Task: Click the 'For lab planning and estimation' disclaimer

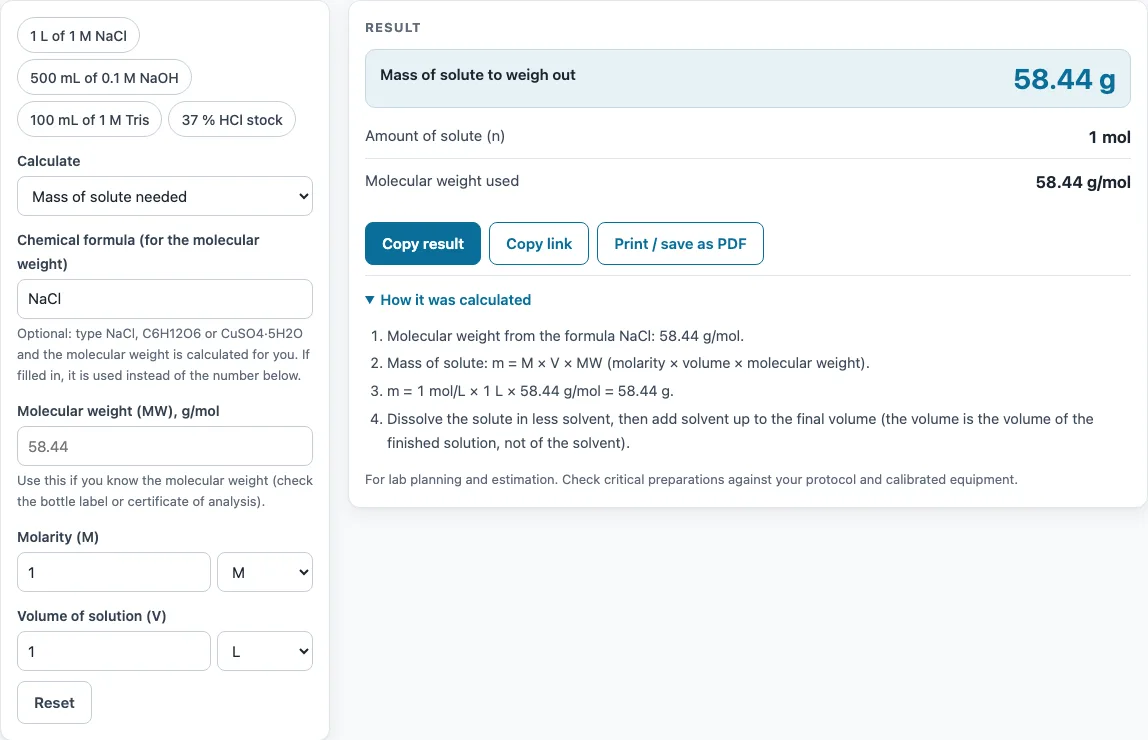Action: coord(691,479)
